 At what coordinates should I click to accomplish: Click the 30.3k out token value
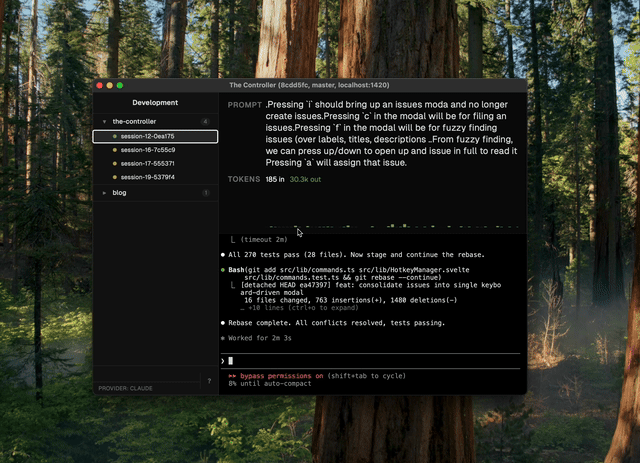click(305, 179)
